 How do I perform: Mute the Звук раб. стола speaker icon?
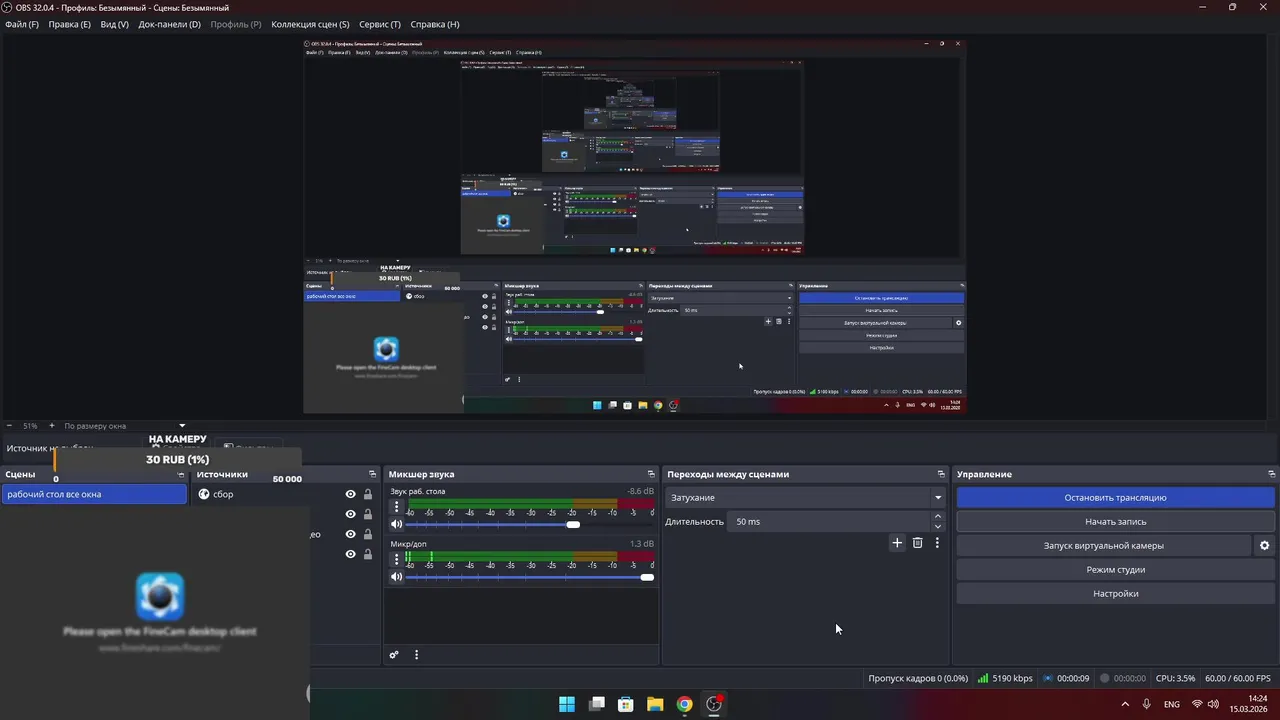(x=396, y=524)
